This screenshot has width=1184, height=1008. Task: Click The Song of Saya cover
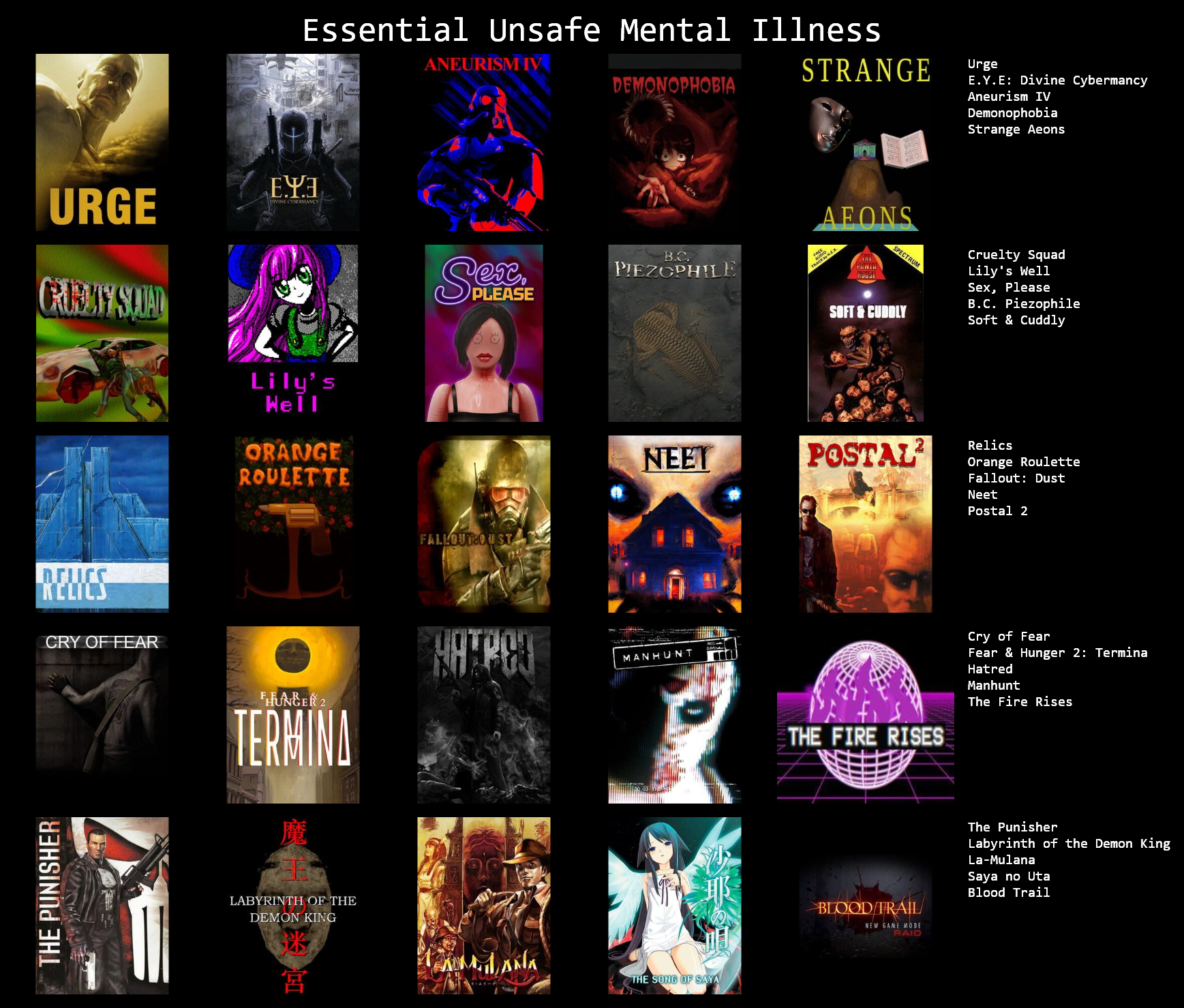tap(675, 906)
